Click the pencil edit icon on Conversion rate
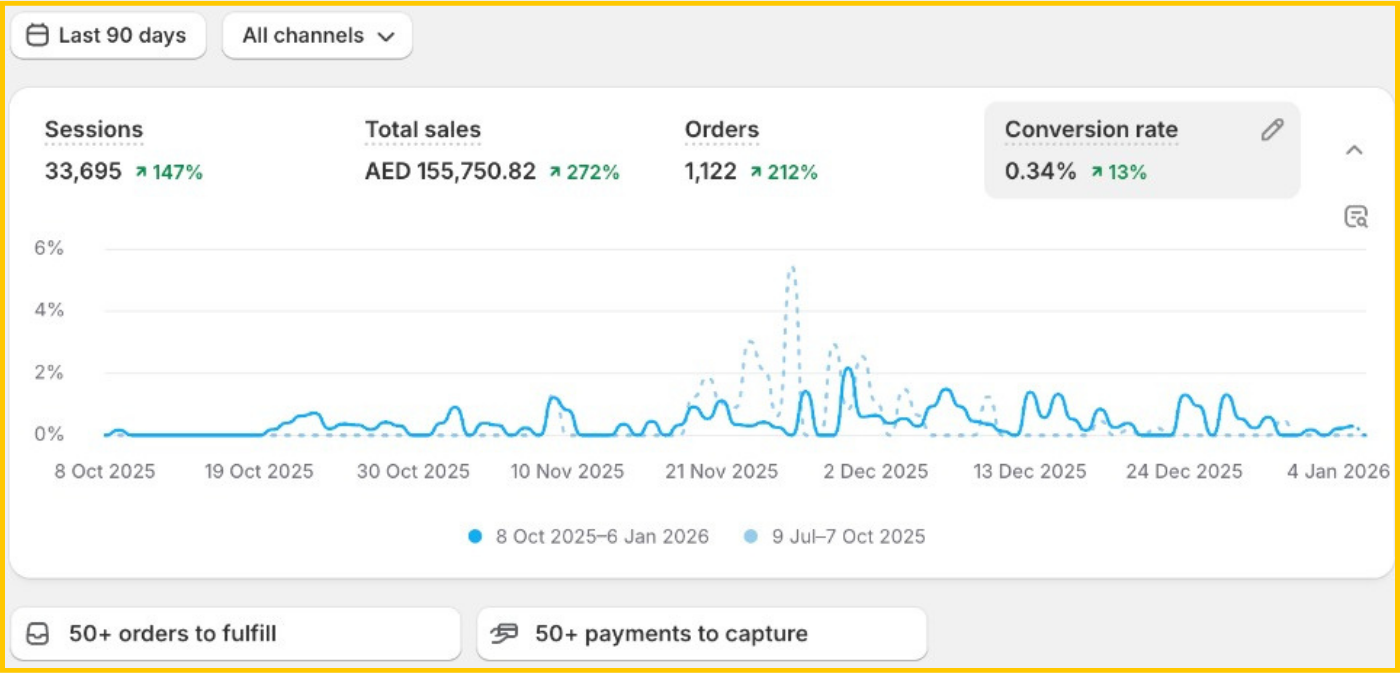The height and width of the screenshot is (673, 1400). [x=1271, y=130]
